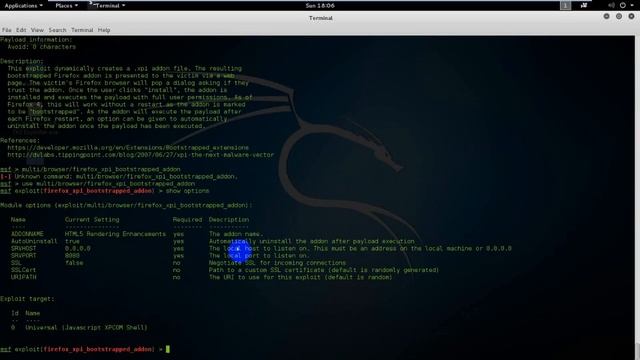Open the Help menu
Image resolution: width=640 pixels, height=360 pixels.
(104, 30)
